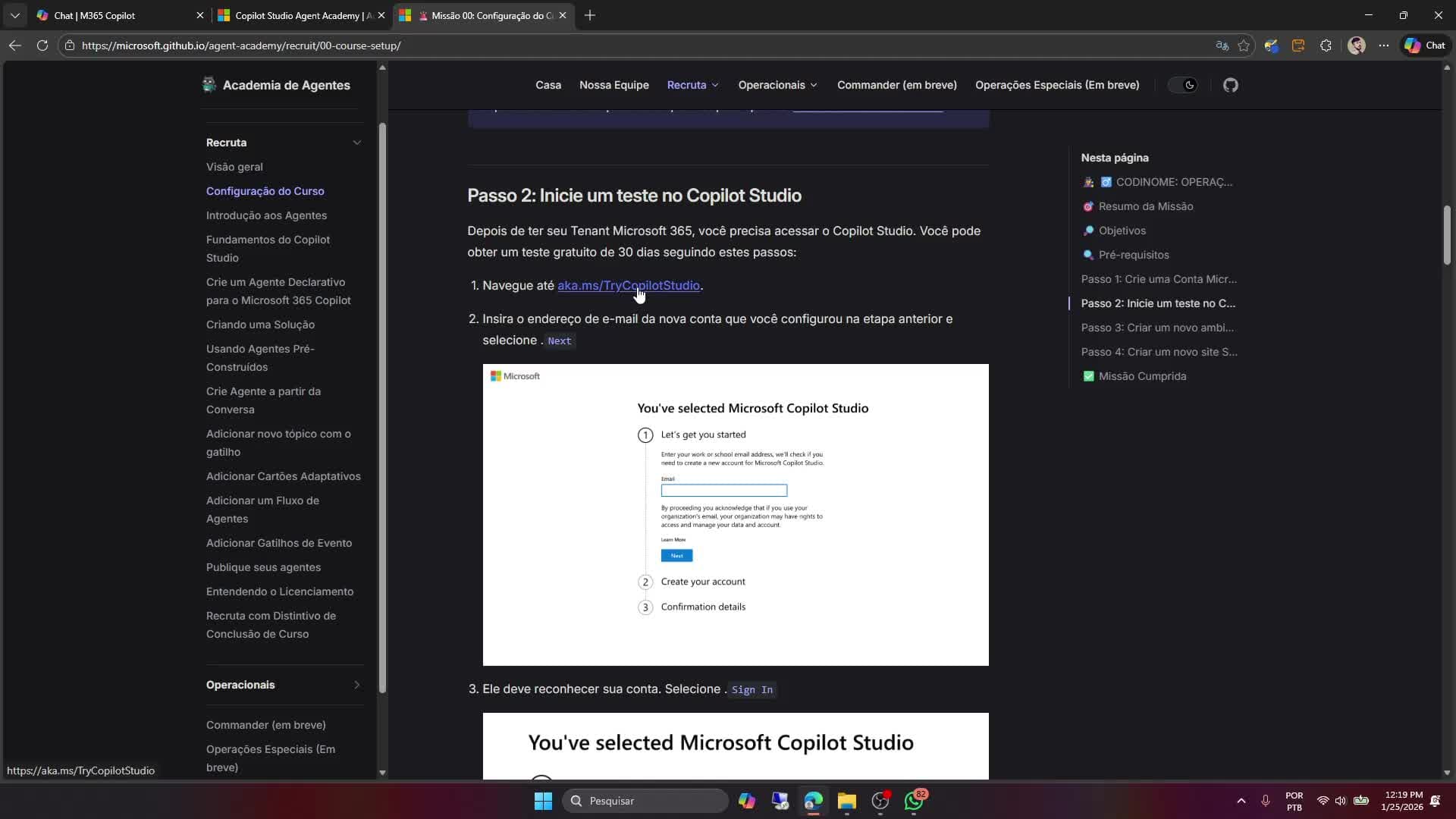Open the Chat Copilot button top right
1456x819 pixels.
1423,45
